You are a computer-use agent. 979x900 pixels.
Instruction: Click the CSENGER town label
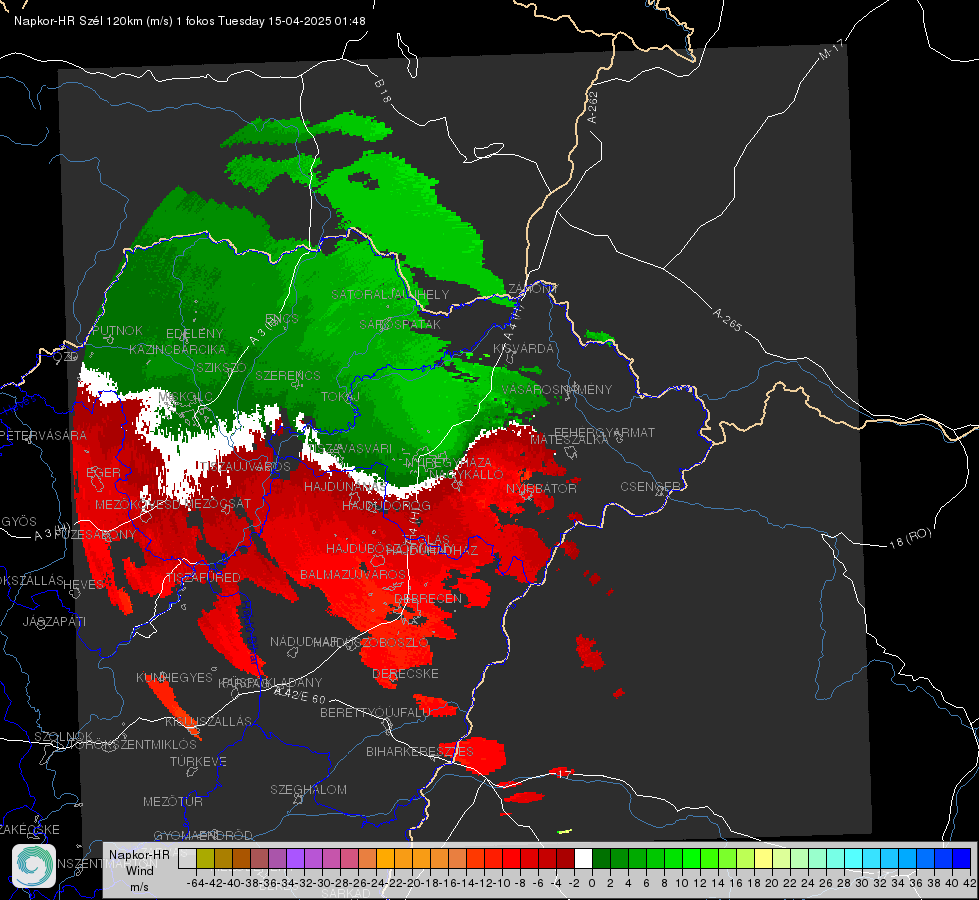(650, 487)
